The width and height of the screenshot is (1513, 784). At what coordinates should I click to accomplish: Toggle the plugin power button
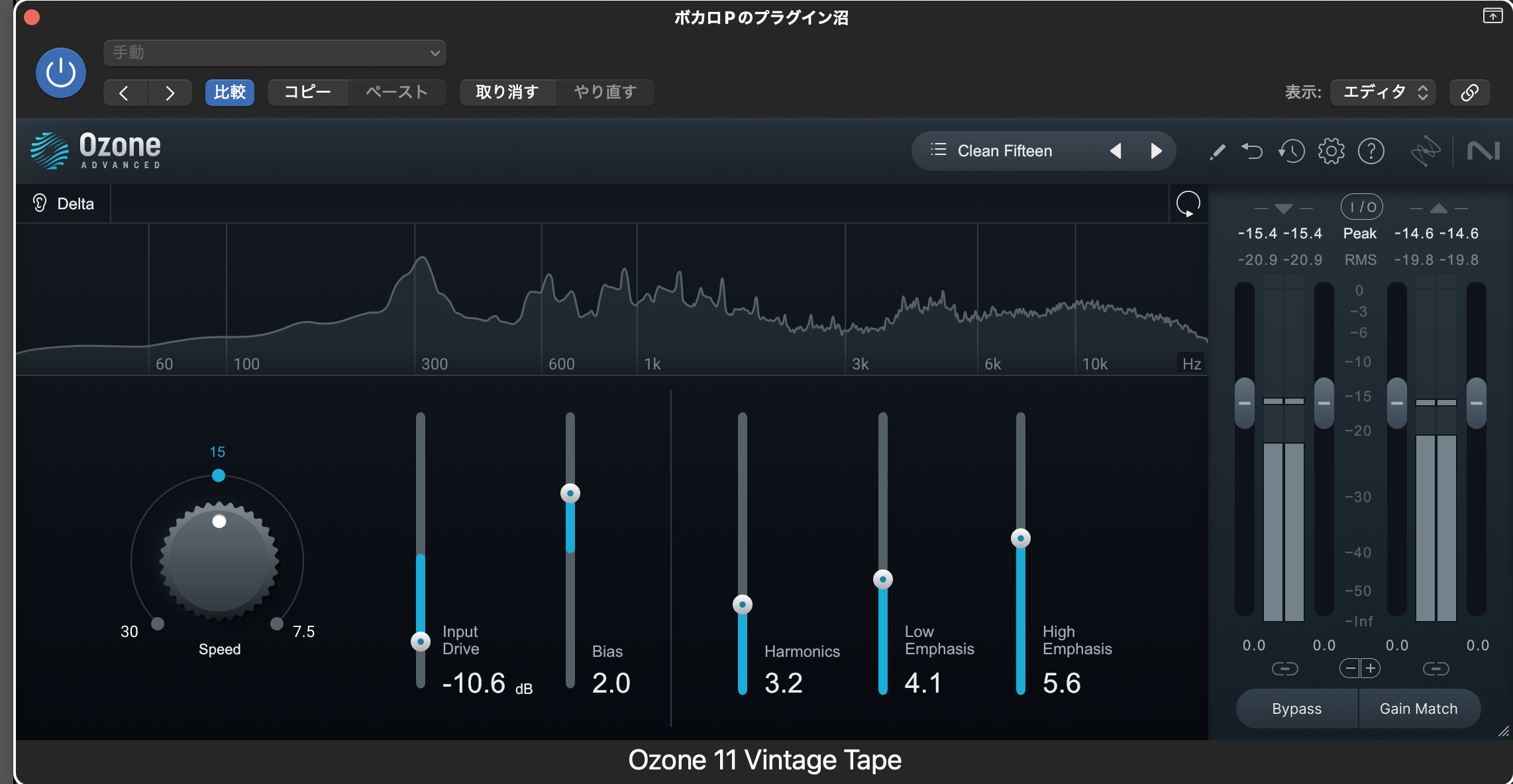click(60, 73)
